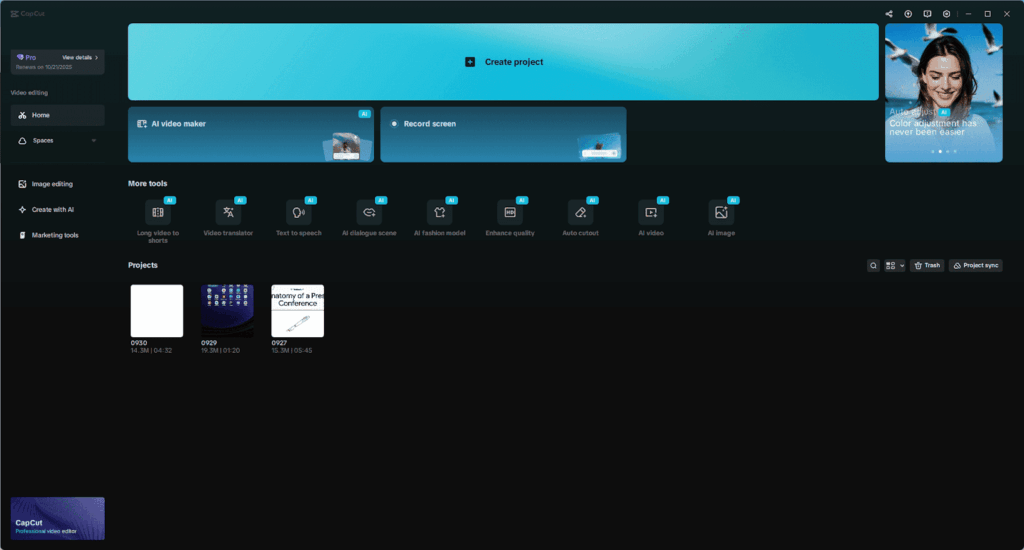This screenshot has width=1024, height=550.
Task: Open the 0929 project thumbnail
Action: click(x=227, y=311)
